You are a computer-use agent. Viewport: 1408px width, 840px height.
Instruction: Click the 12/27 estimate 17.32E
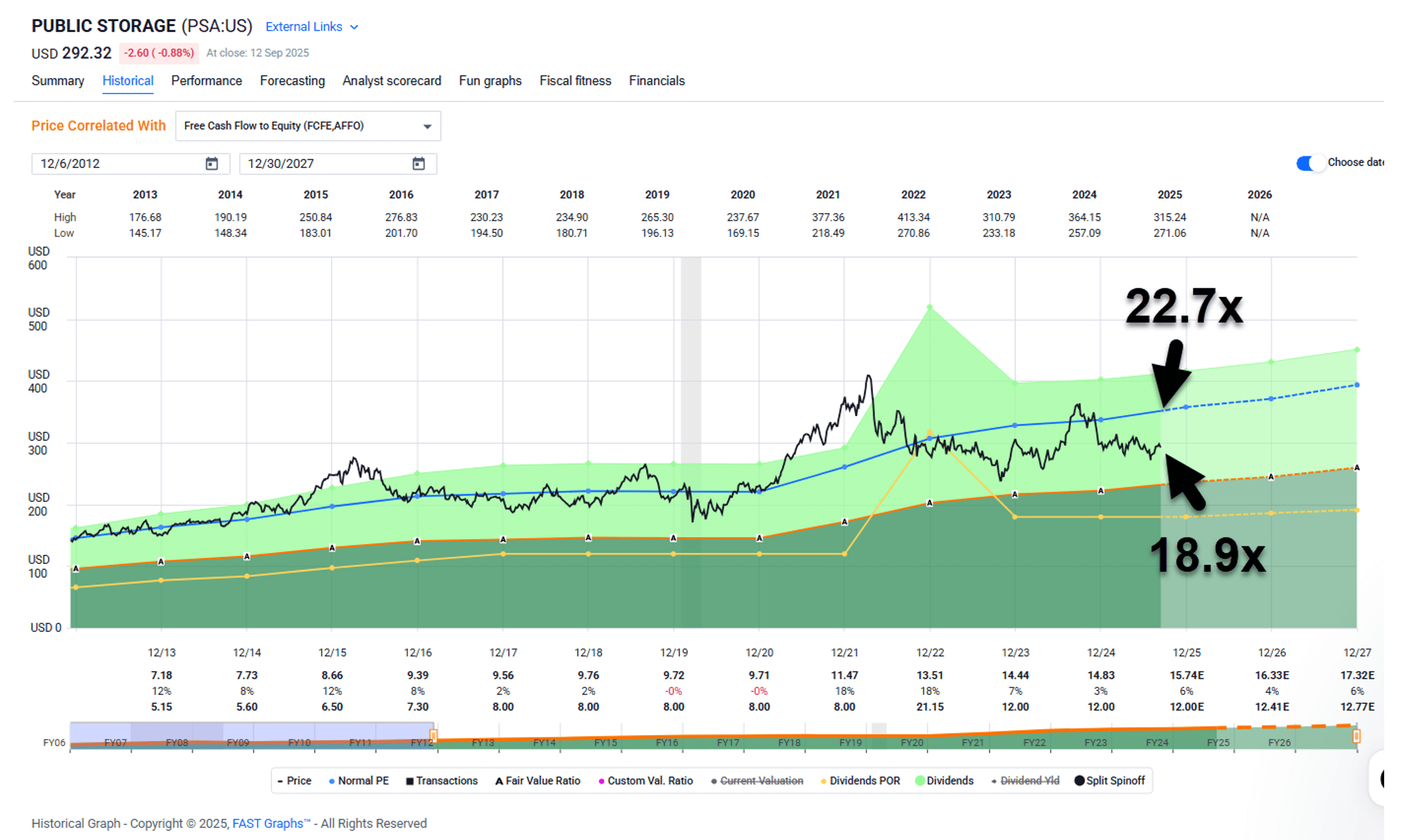(1357, 675)
